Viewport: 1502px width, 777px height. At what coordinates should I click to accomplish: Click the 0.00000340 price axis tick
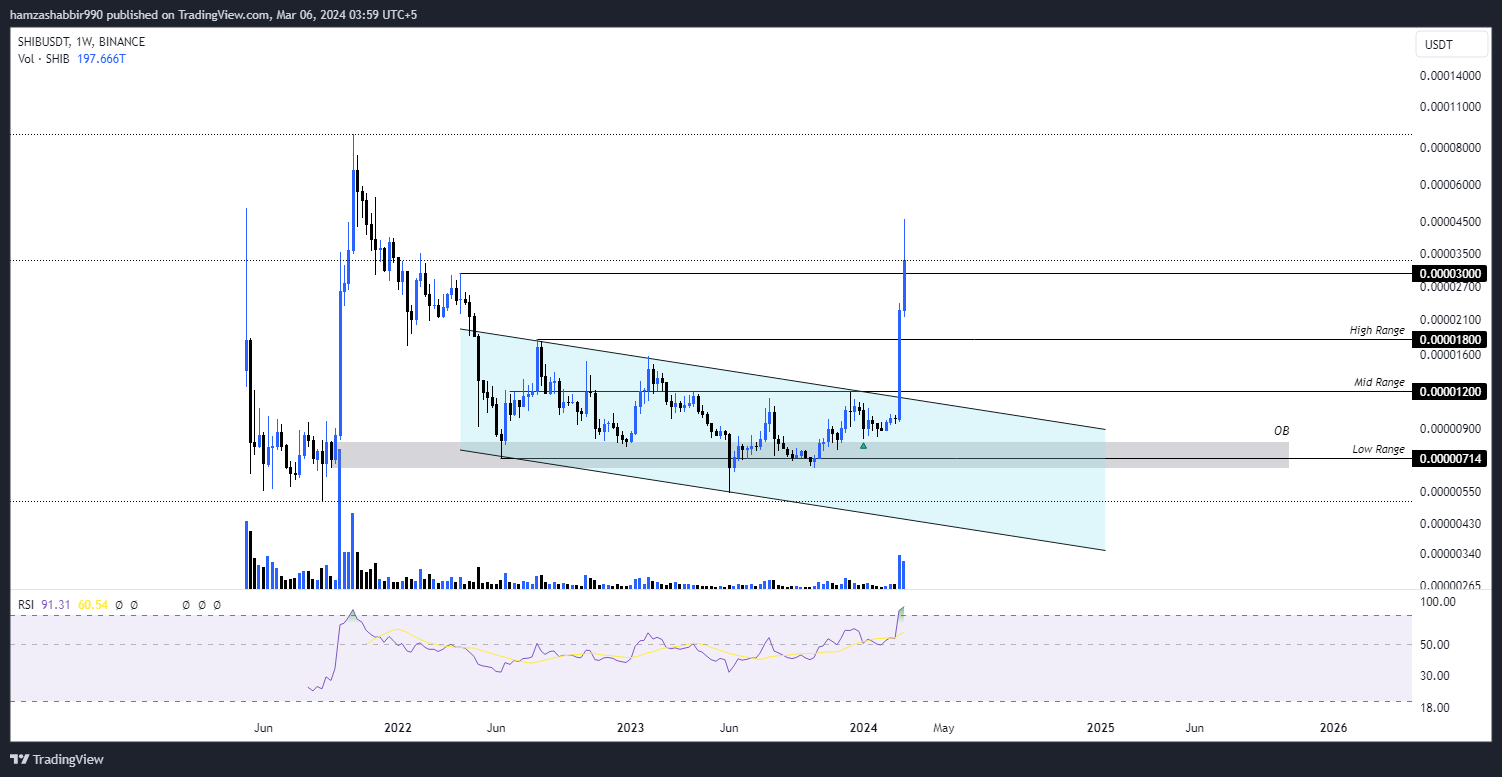pyautogui.click(x=1450, y=553)
